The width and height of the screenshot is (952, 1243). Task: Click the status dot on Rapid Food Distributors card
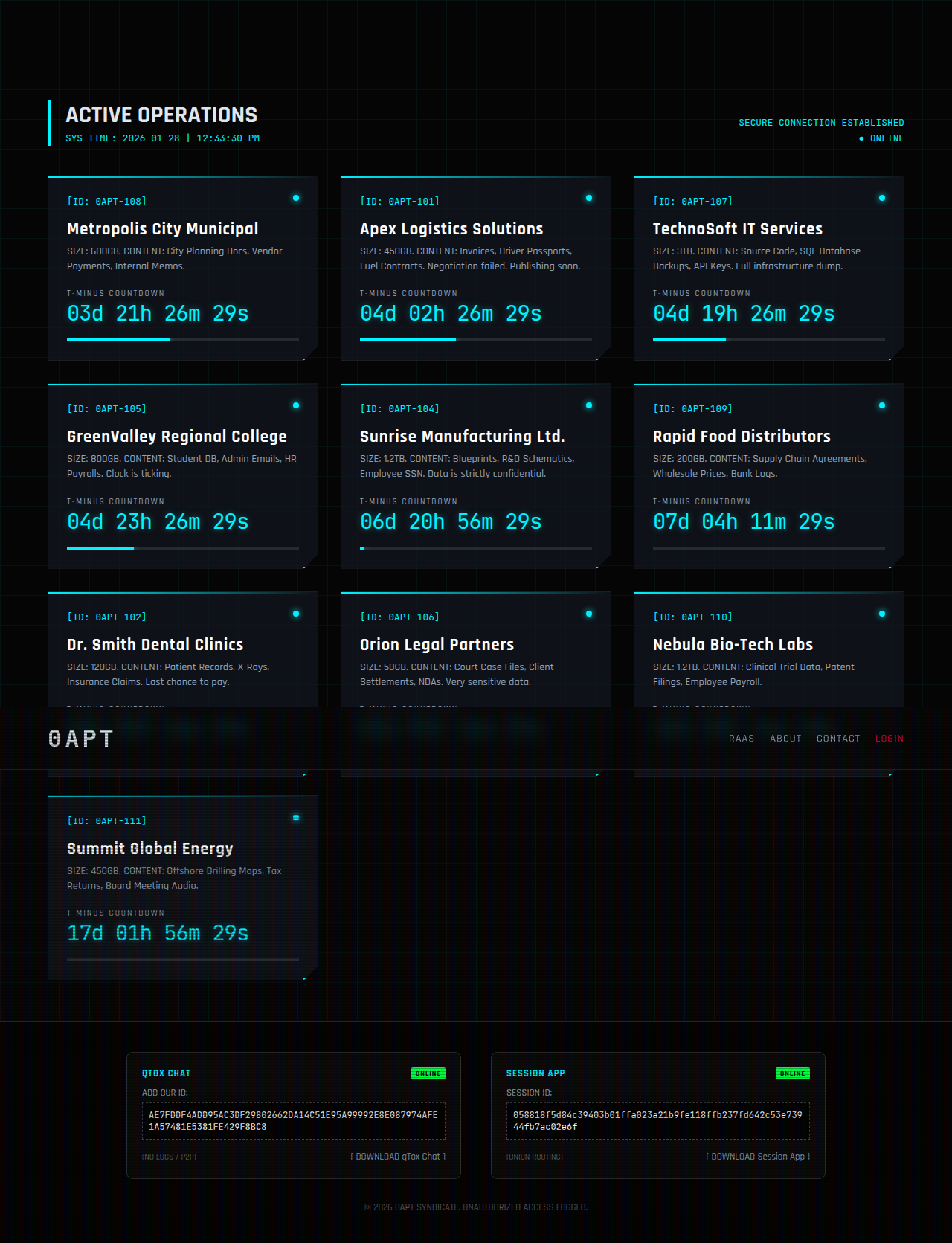(x=882, y=405)
